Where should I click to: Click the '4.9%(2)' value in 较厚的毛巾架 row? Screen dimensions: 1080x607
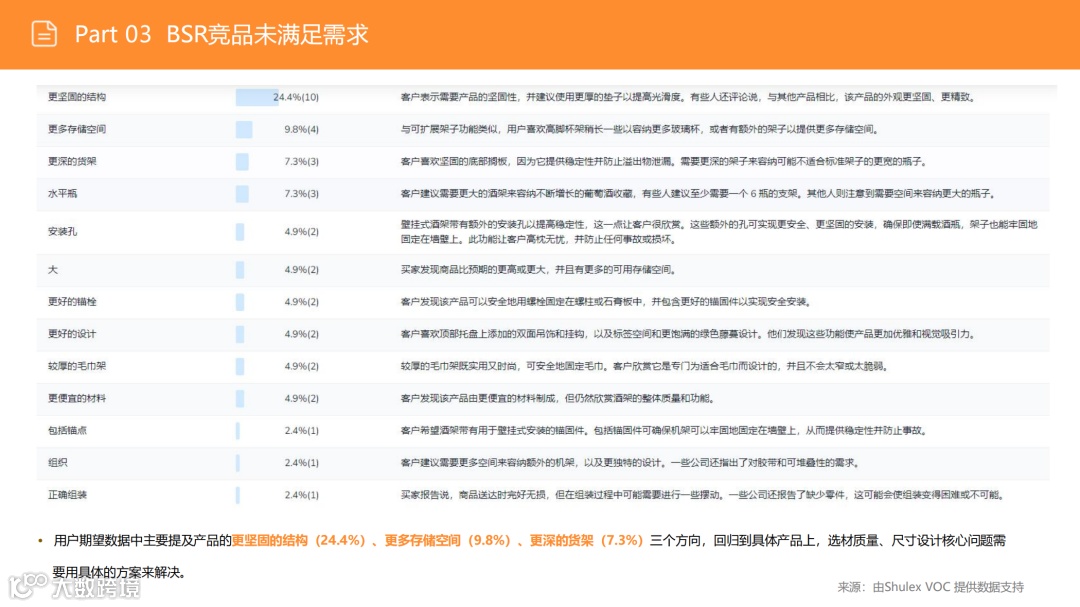tap(302, 366)
